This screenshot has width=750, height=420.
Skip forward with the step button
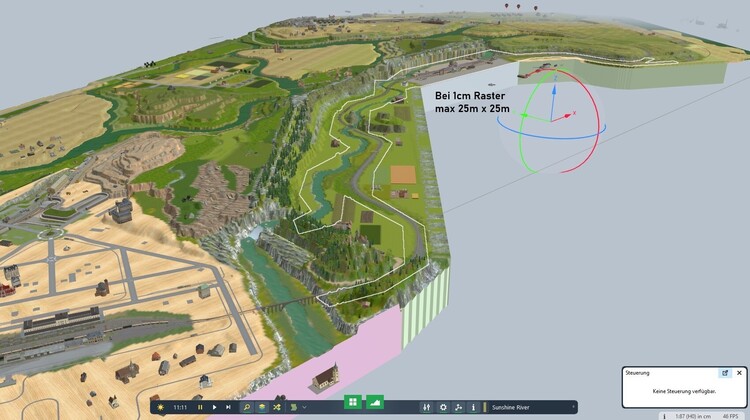228,408
